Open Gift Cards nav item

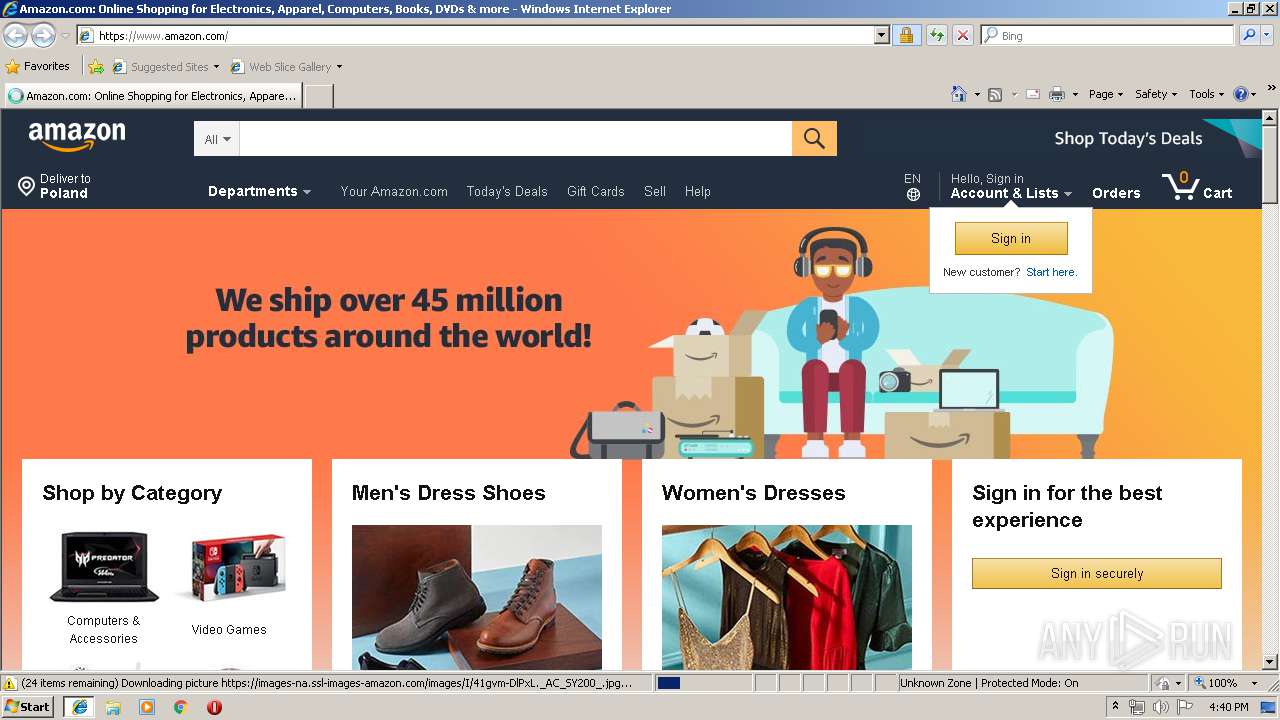coord(595,191)
